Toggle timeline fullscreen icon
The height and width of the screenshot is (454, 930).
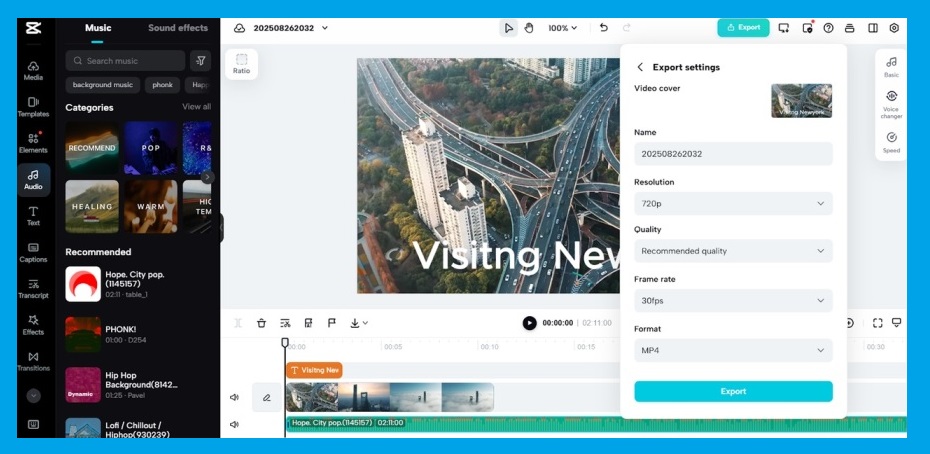pyautogui.click(x=877, y=323)
